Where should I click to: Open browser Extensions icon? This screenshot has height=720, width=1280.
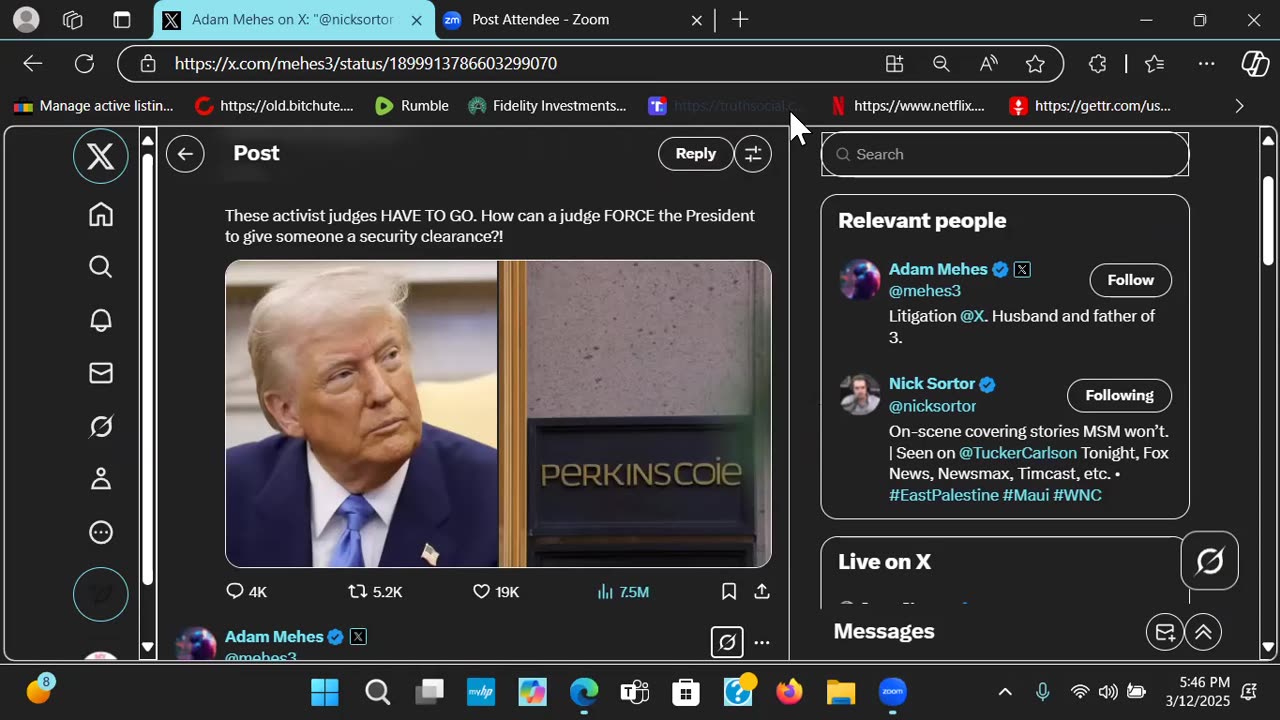(x=1097, y=63)
